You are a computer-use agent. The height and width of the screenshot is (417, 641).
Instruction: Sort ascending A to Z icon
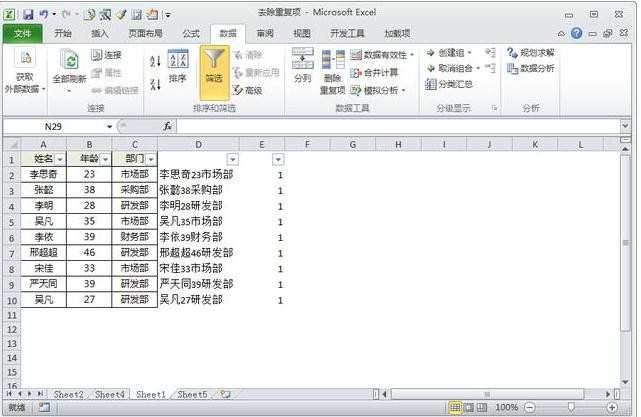(x=155, y=61)
